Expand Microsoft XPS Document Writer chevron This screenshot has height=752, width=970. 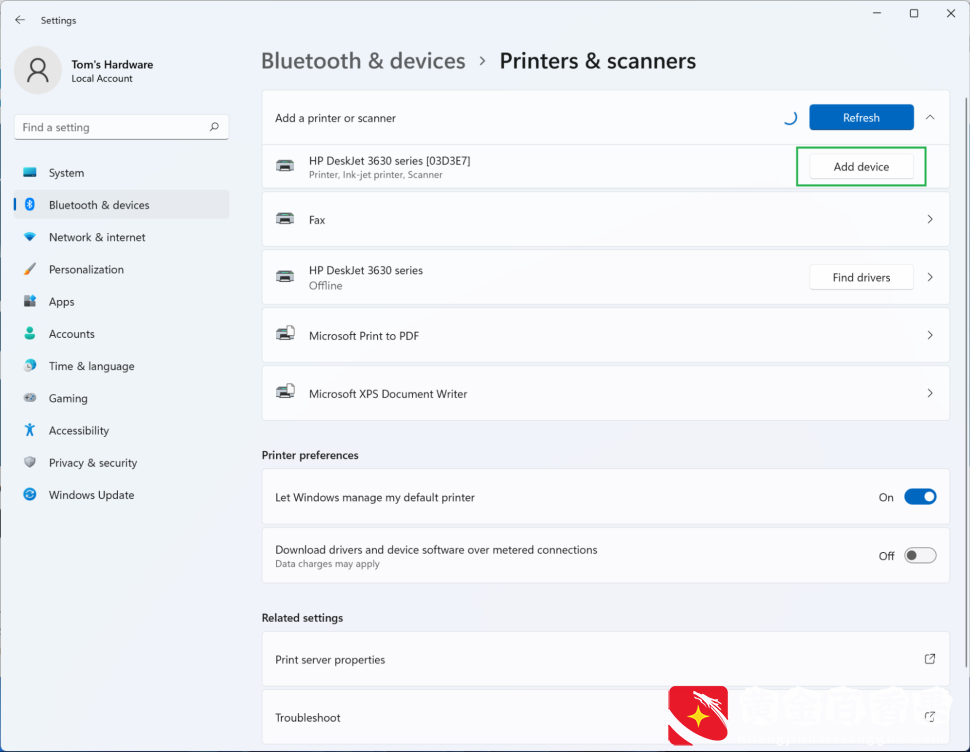[x=930, y=393]
